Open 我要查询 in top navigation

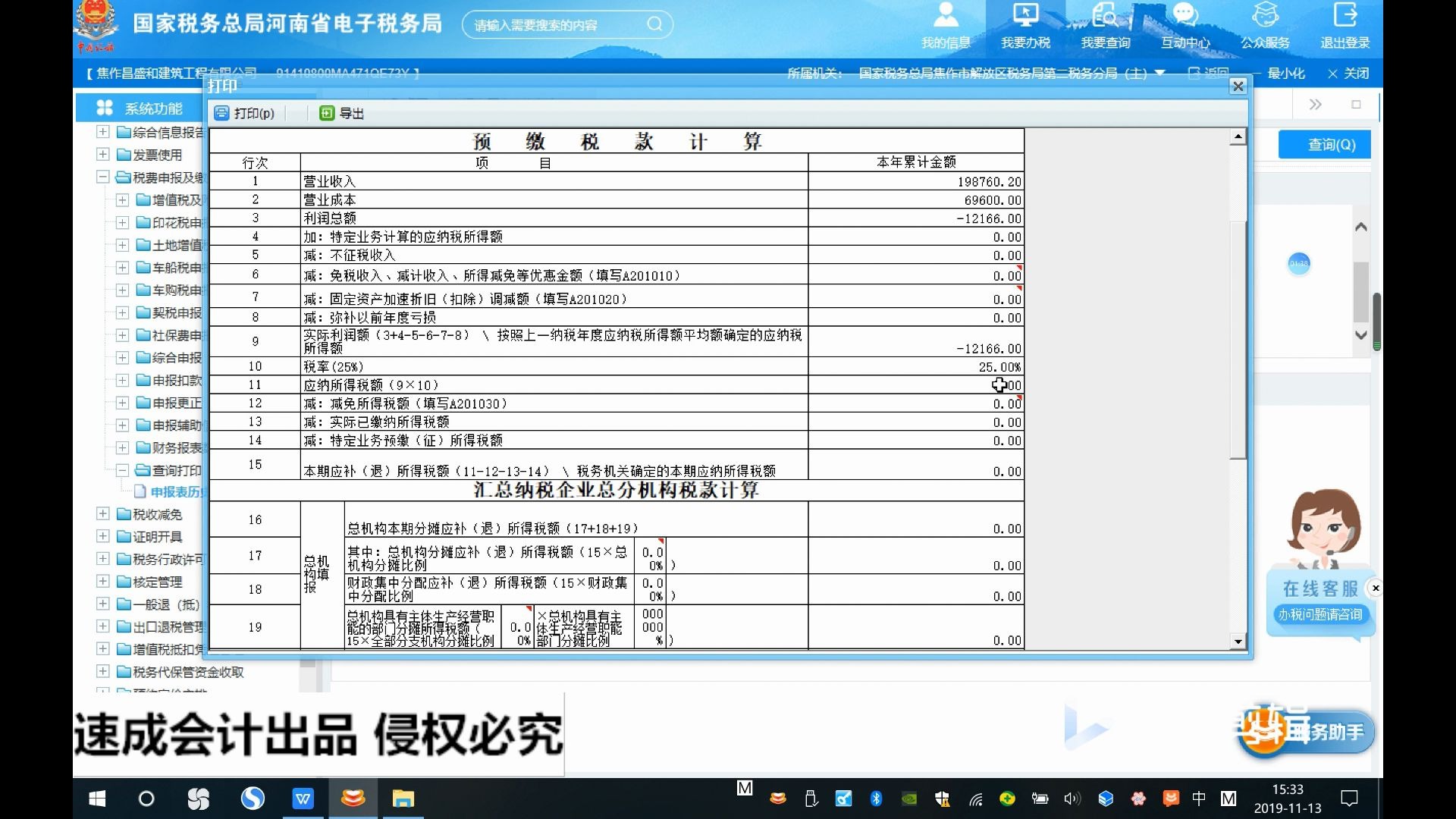(x=1105, y=27)
